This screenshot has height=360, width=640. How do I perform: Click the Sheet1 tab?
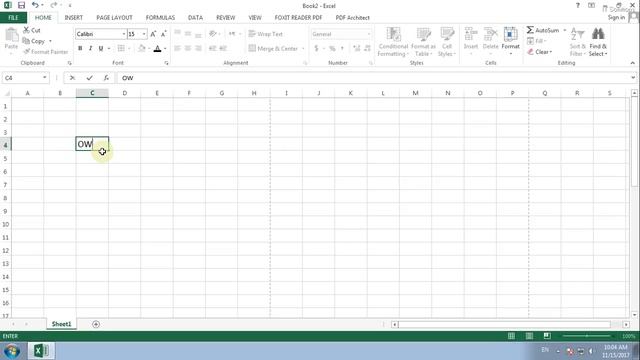[61, 324]
